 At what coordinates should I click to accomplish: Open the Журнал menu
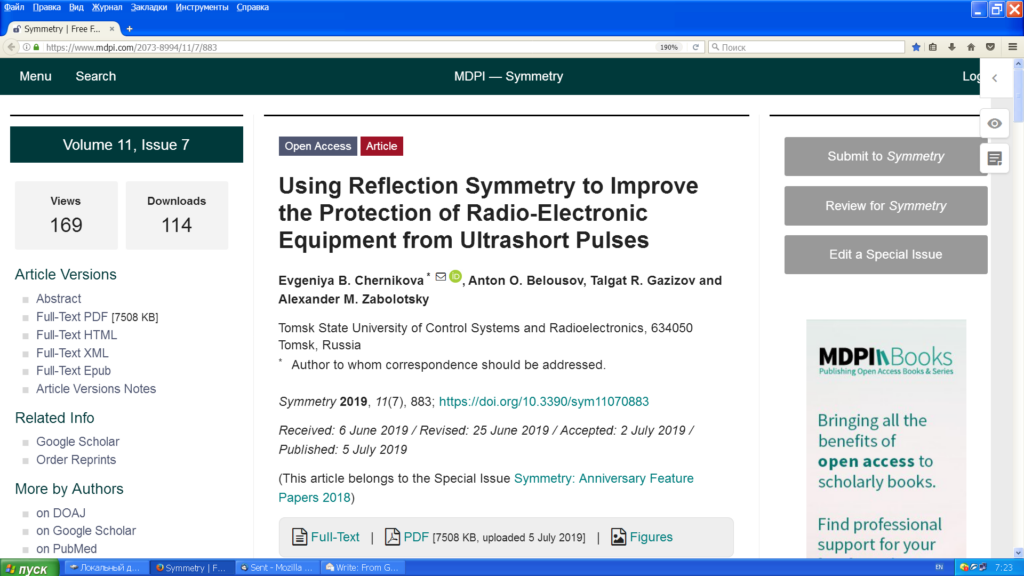point(106,7)
